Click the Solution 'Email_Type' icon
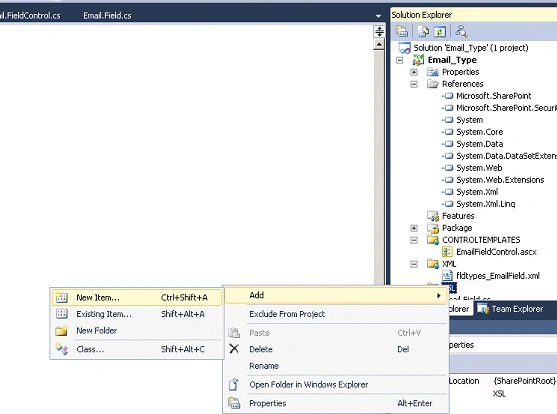This screenshot has height=414, width=557. 404,48
